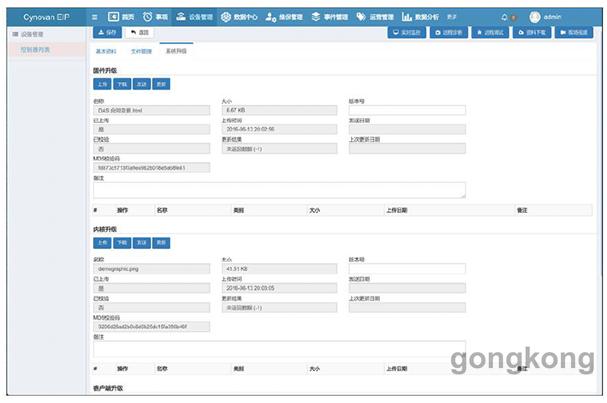The height and width of the screenshot is (403, 607).
Task: Open 数据分析 chart icon in navbar
Action: [420, 17]
